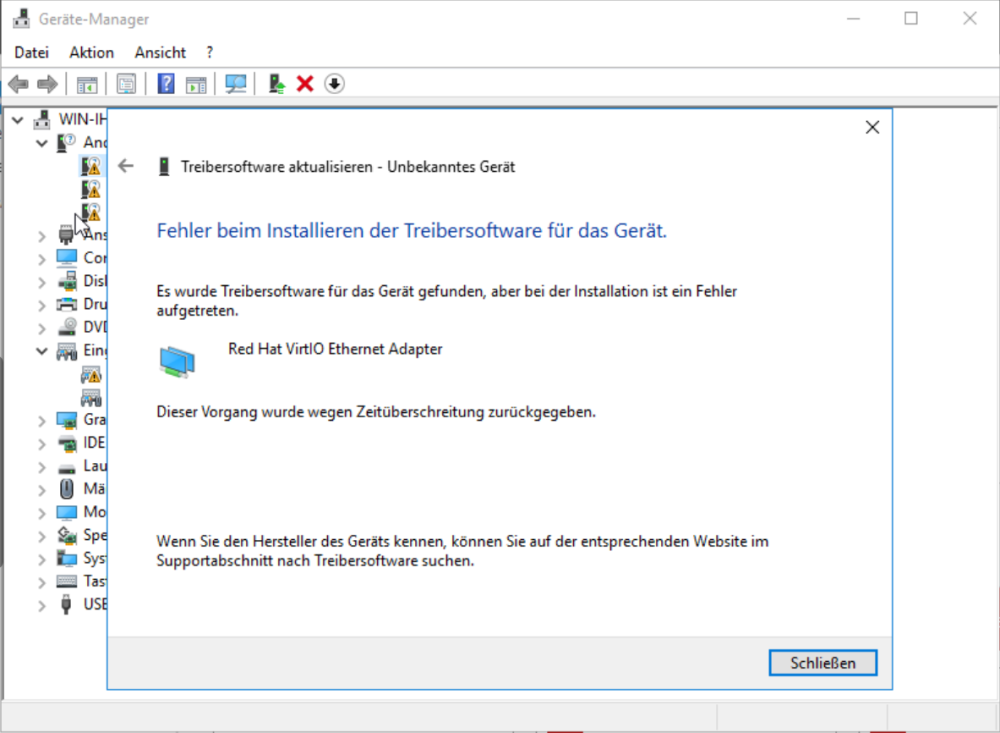Image resolution: width=1000 pixels, height=733 pixels.
Task: Click the Geräte-Manager title bar icon
Action: pos(21,19)
